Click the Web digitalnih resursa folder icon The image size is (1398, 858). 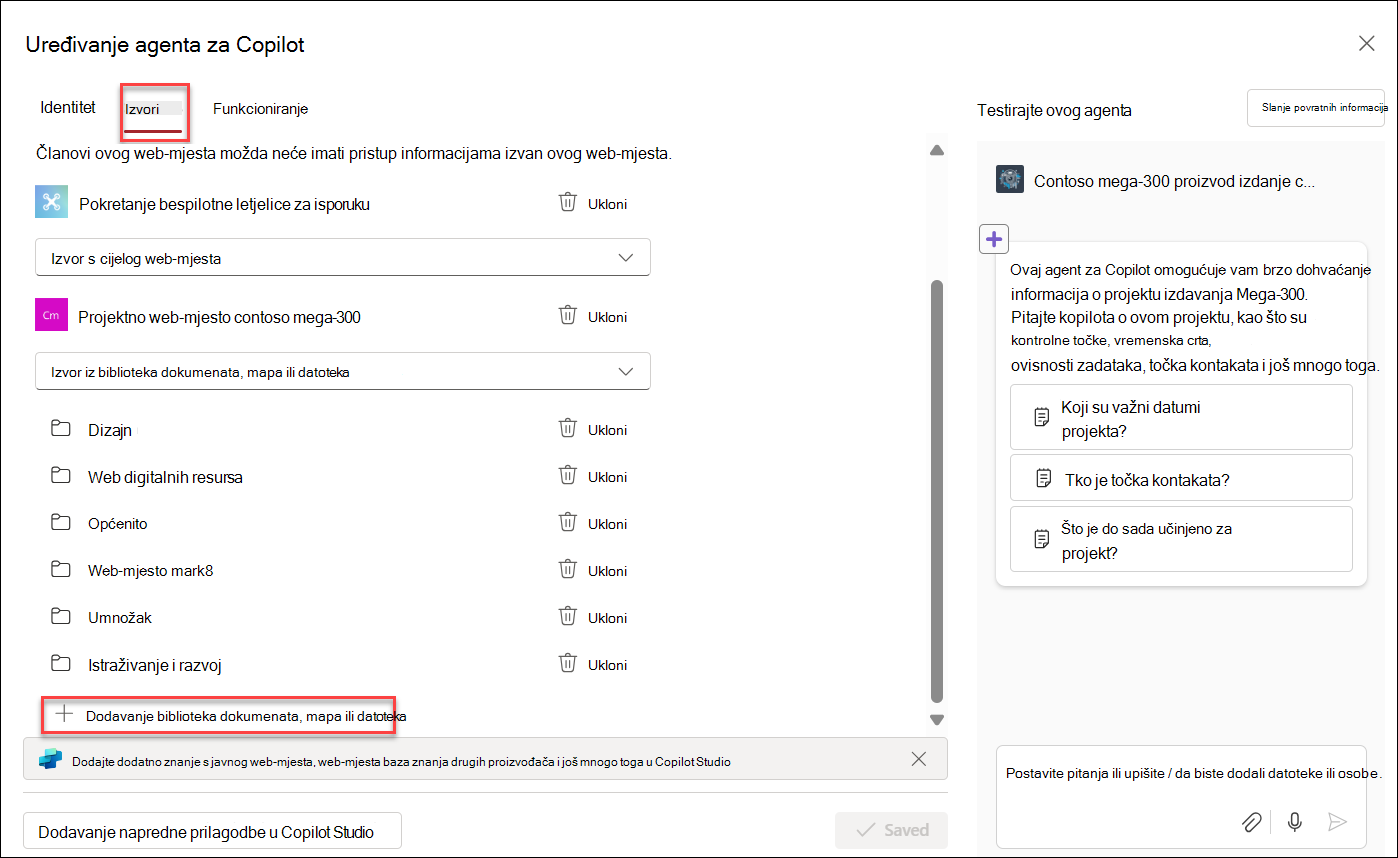pyautogui.click(x=61, y=476)
